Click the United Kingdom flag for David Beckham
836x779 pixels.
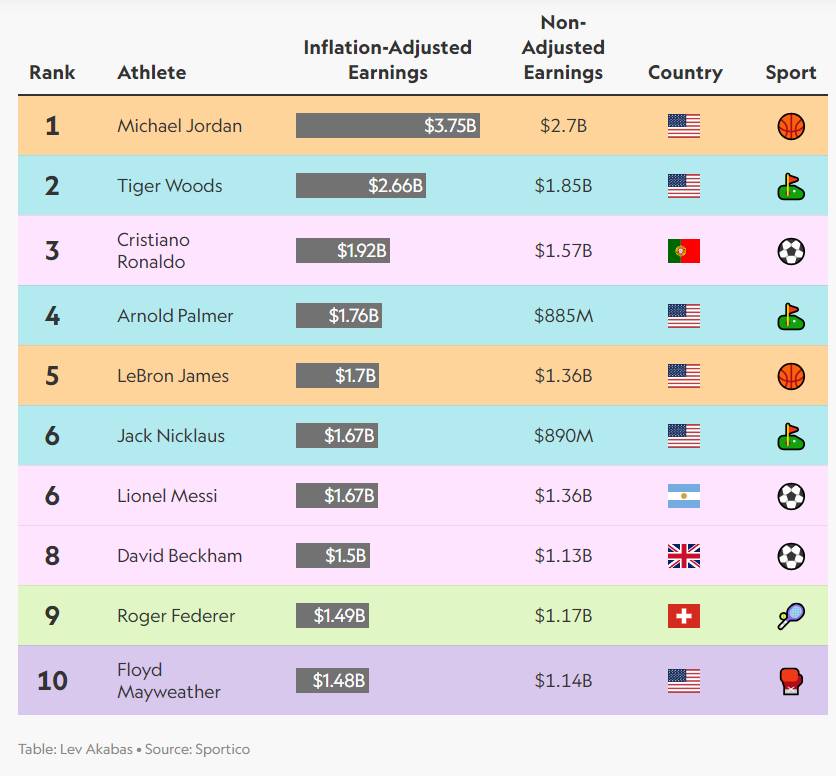tap(684, 556)
